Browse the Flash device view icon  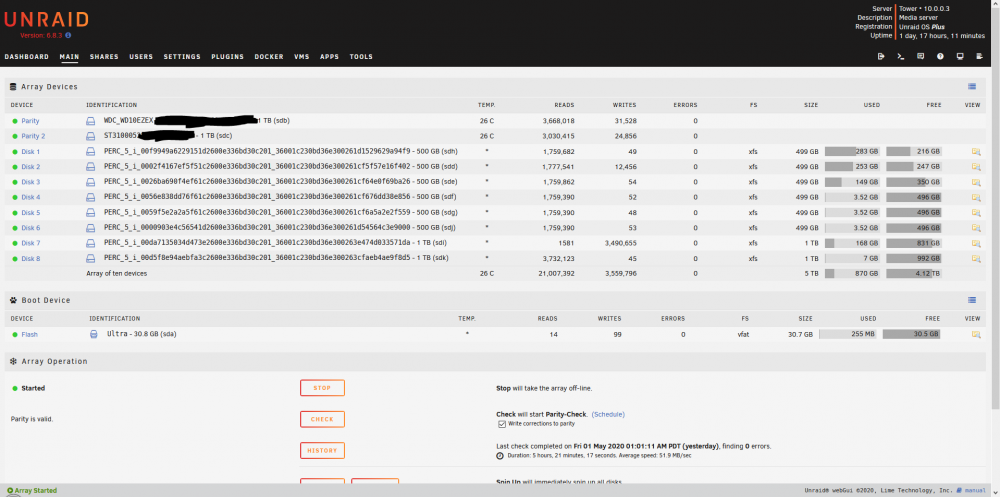coord(976,334)
